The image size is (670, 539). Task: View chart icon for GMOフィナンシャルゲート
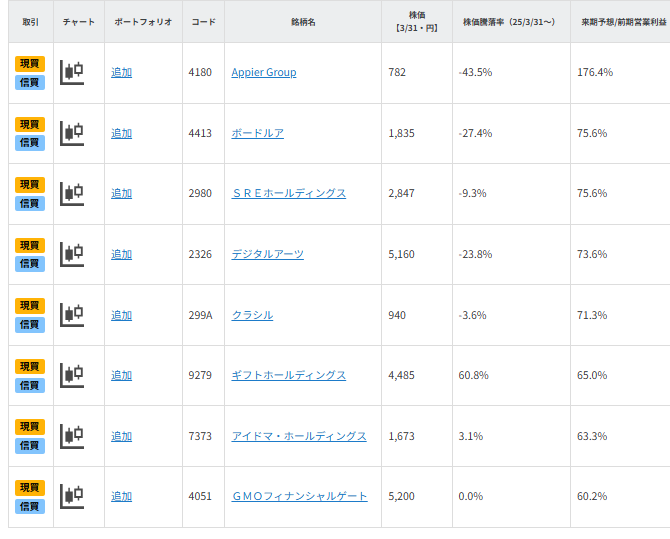point(72,496)
